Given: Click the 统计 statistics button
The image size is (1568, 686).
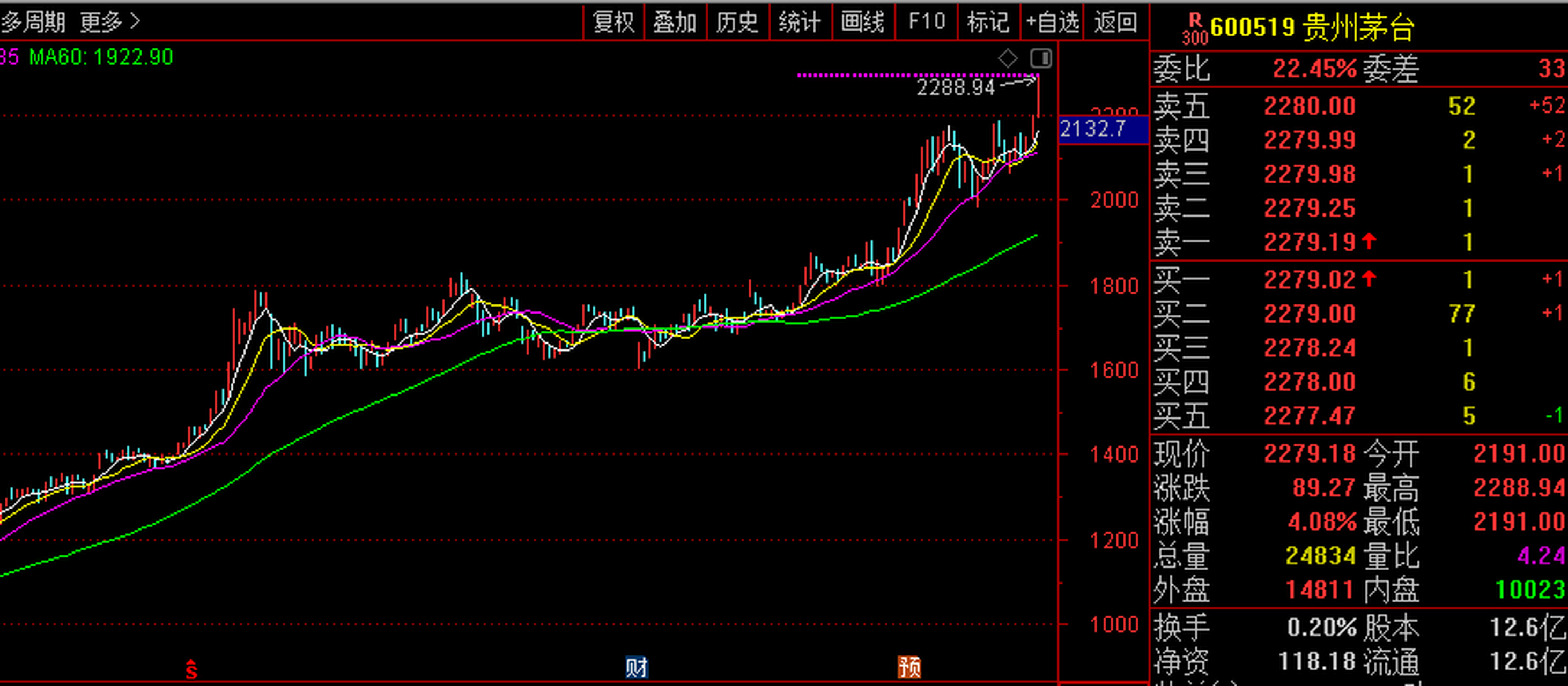Looking at the screenshot, I should coord(801,23).
